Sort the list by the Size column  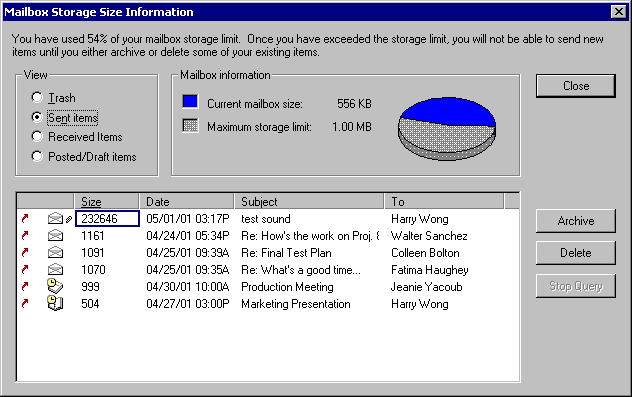click(x=106, y=201)
